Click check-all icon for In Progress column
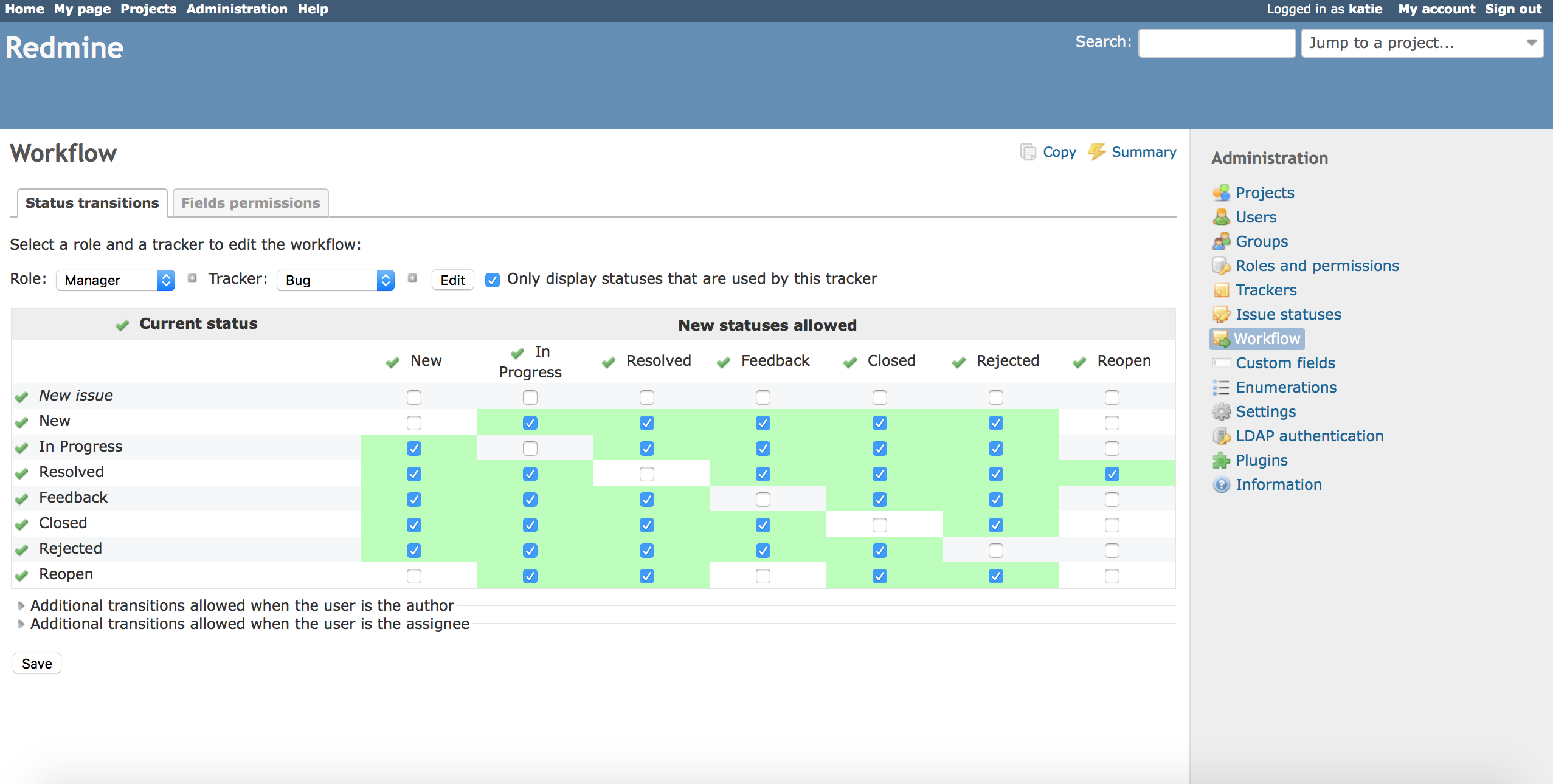1553x784 pixels. [517, 353]
